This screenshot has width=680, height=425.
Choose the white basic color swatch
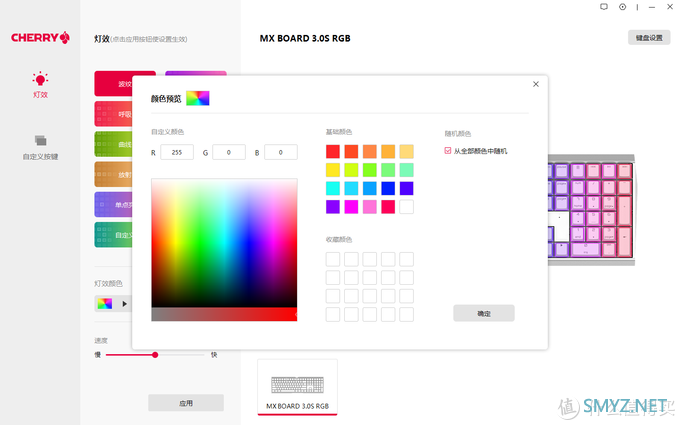406,207
